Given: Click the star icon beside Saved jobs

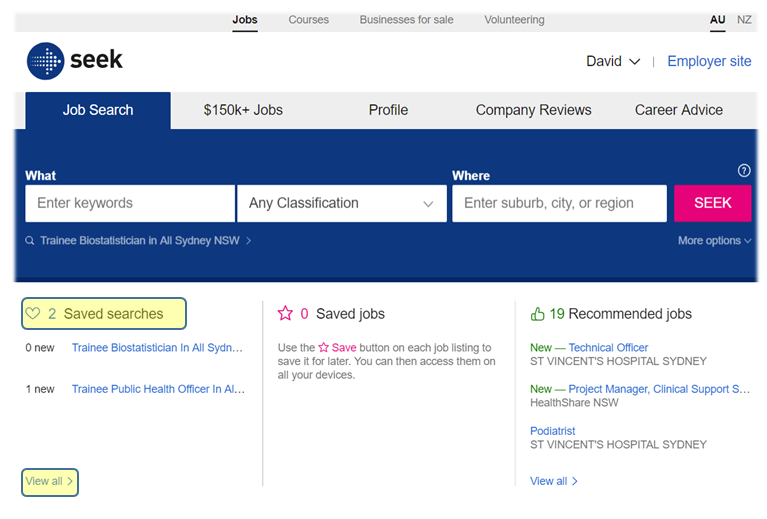Looking at the screenshot, I should (285, 313).
